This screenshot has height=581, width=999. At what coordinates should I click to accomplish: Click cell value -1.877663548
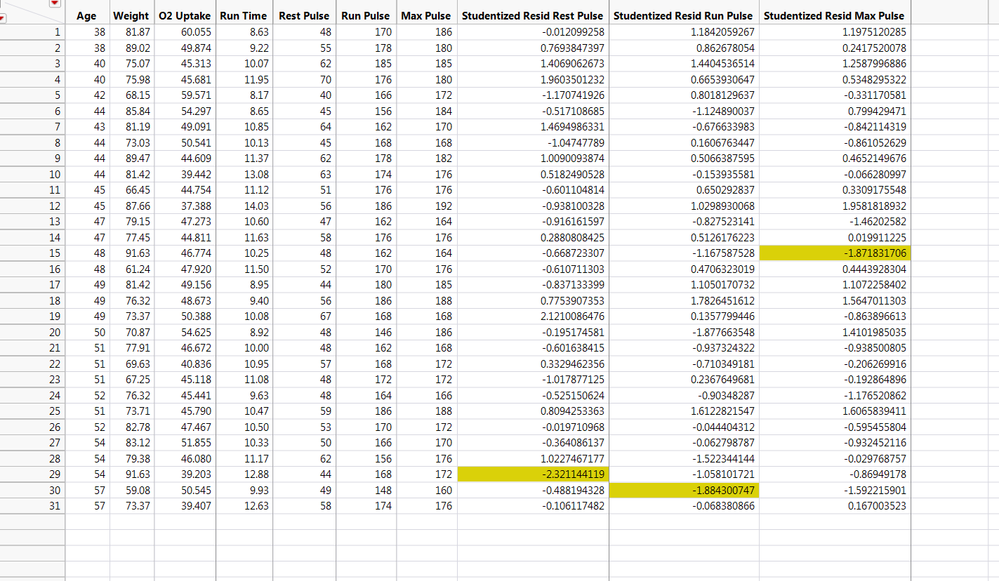pyautogui.click(x=723, y=333)
